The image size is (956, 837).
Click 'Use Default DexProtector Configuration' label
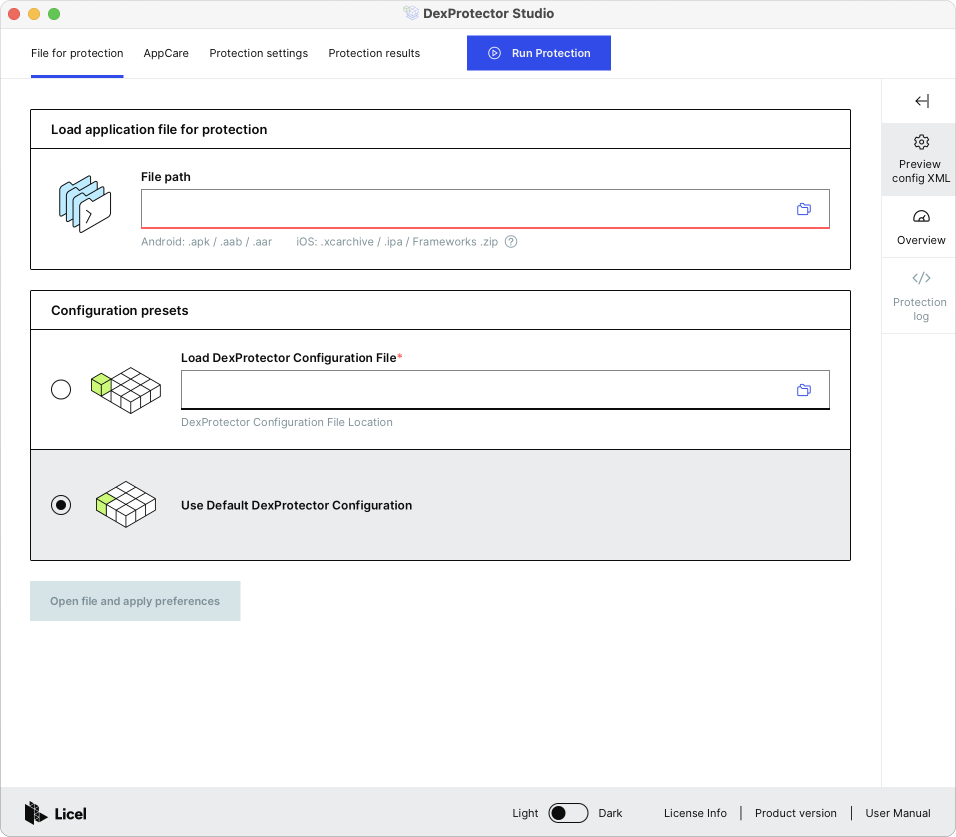[x=296, y=505]
